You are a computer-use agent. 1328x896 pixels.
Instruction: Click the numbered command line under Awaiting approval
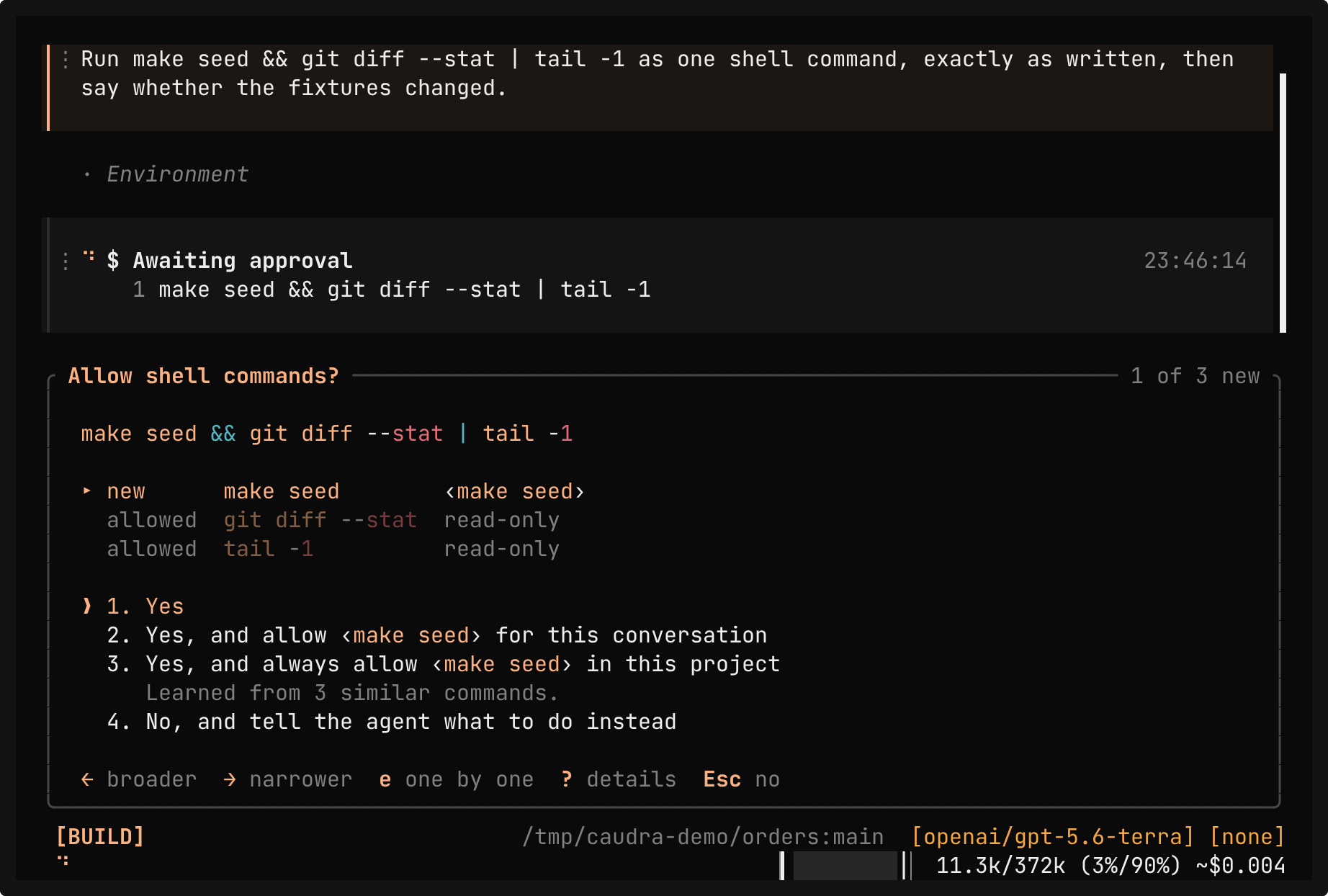392,290
